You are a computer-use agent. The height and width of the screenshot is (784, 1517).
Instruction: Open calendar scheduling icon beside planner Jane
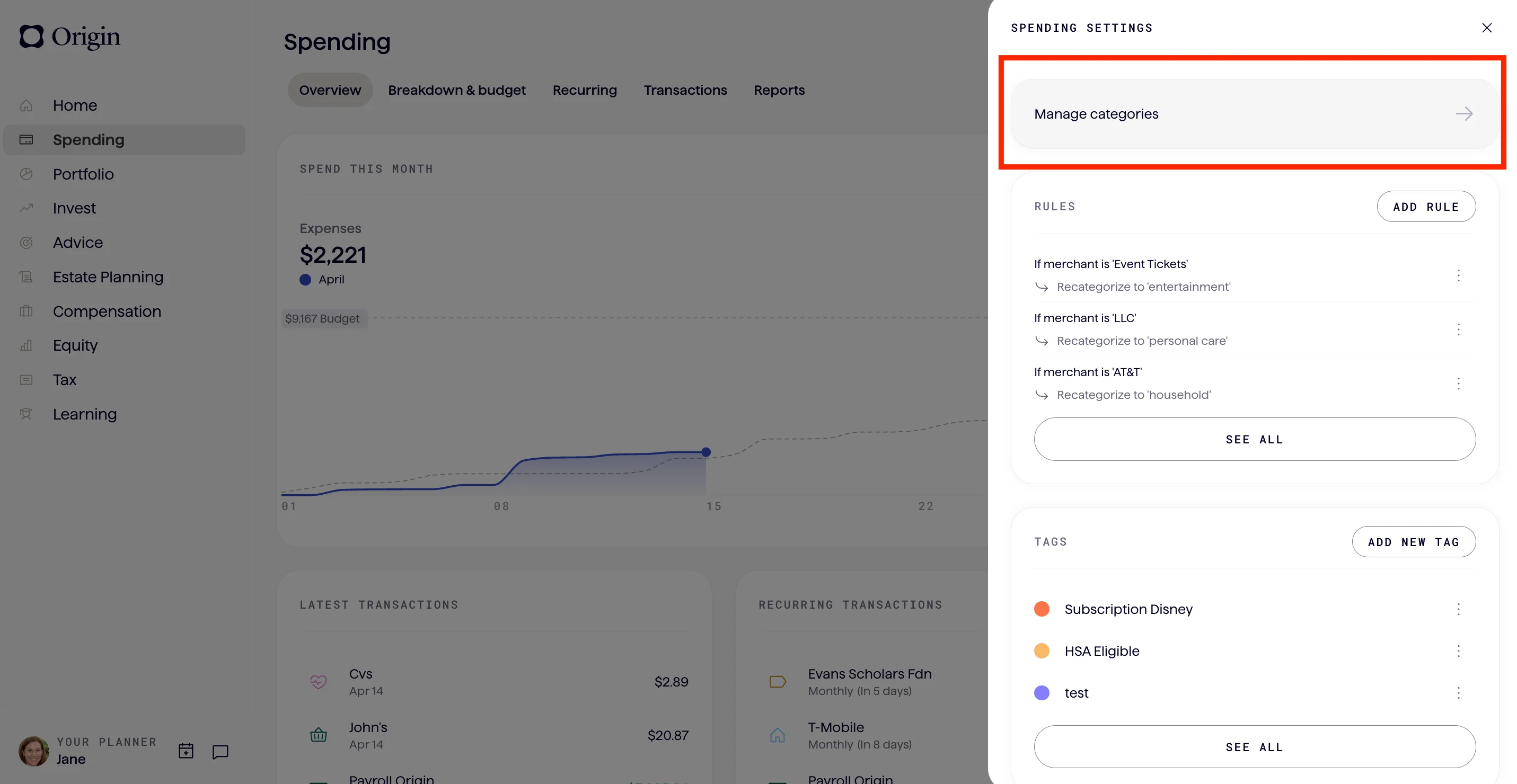coord(186,751)
